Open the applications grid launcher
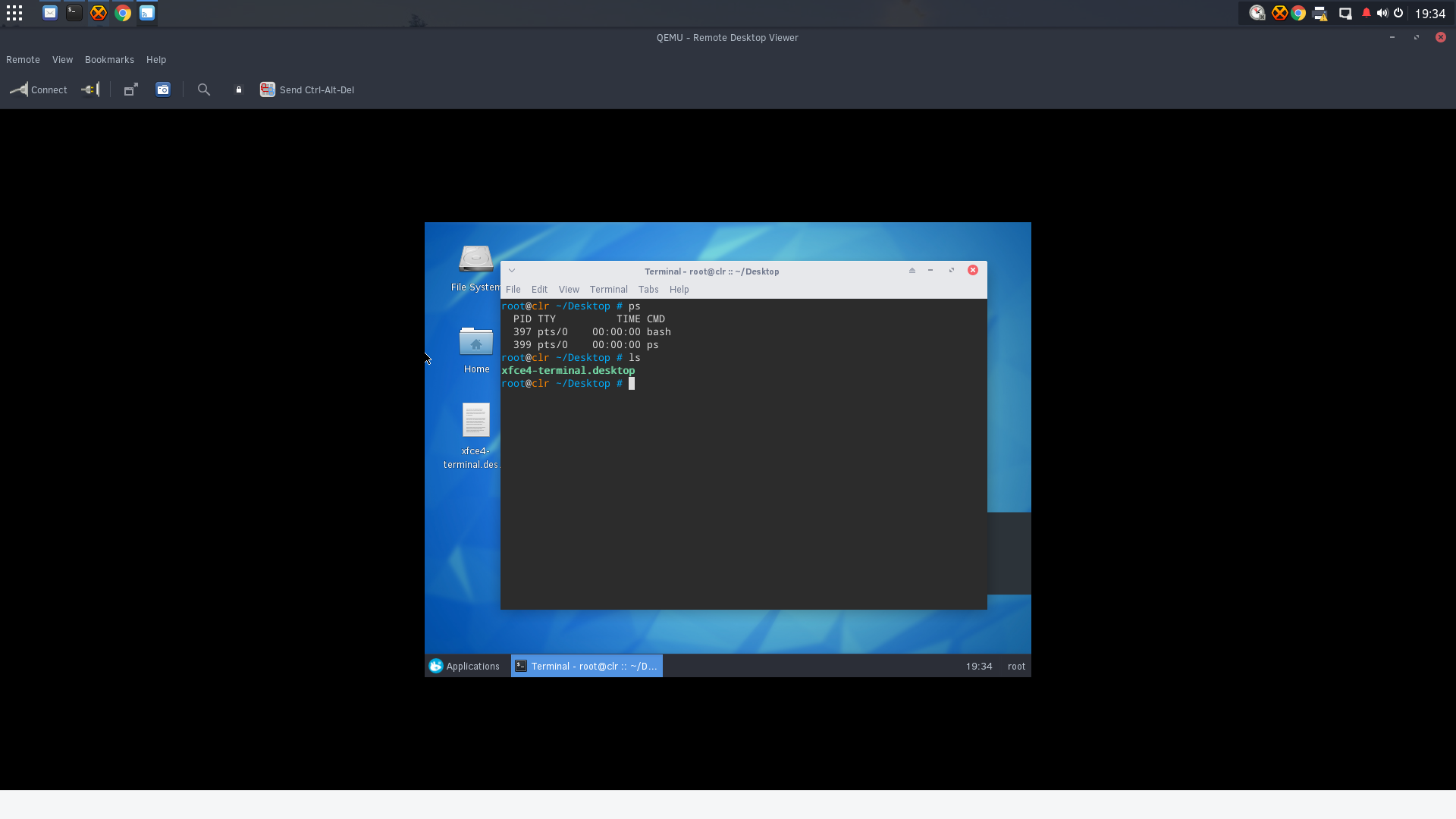The width and height of the screenshot is (1456, 819). [x=14, y=13]
